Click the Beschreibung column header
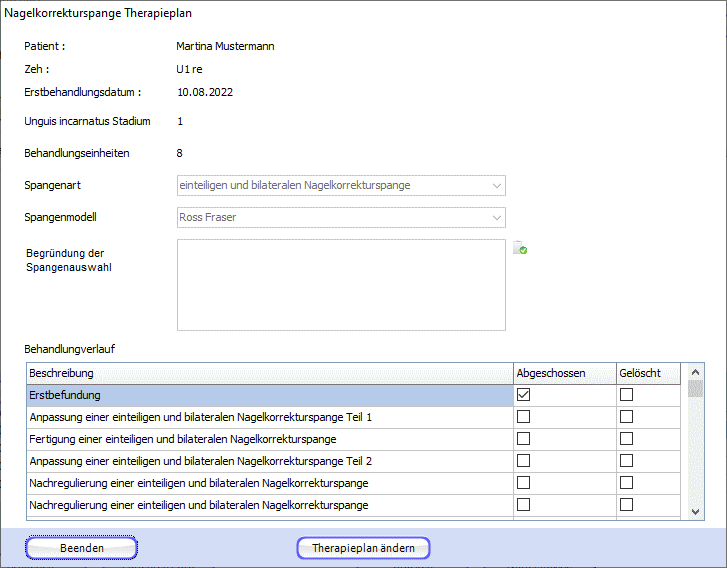727x568 pixels. click(x=268, y=373)
